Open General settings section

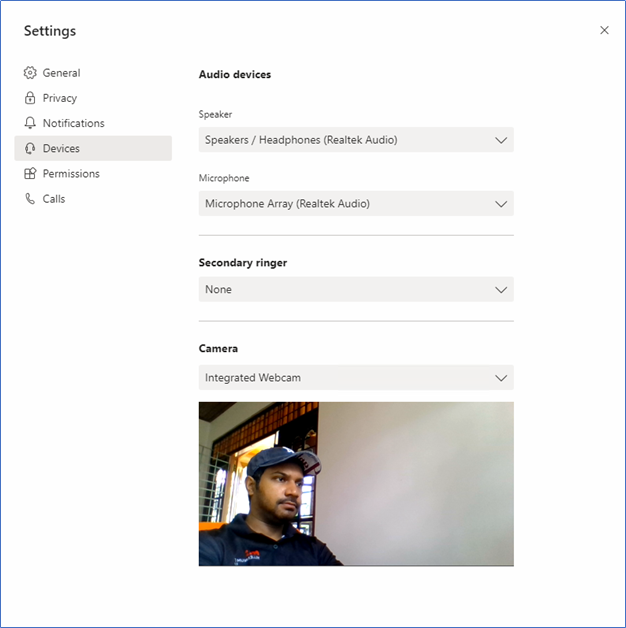(x=93, y=73)
